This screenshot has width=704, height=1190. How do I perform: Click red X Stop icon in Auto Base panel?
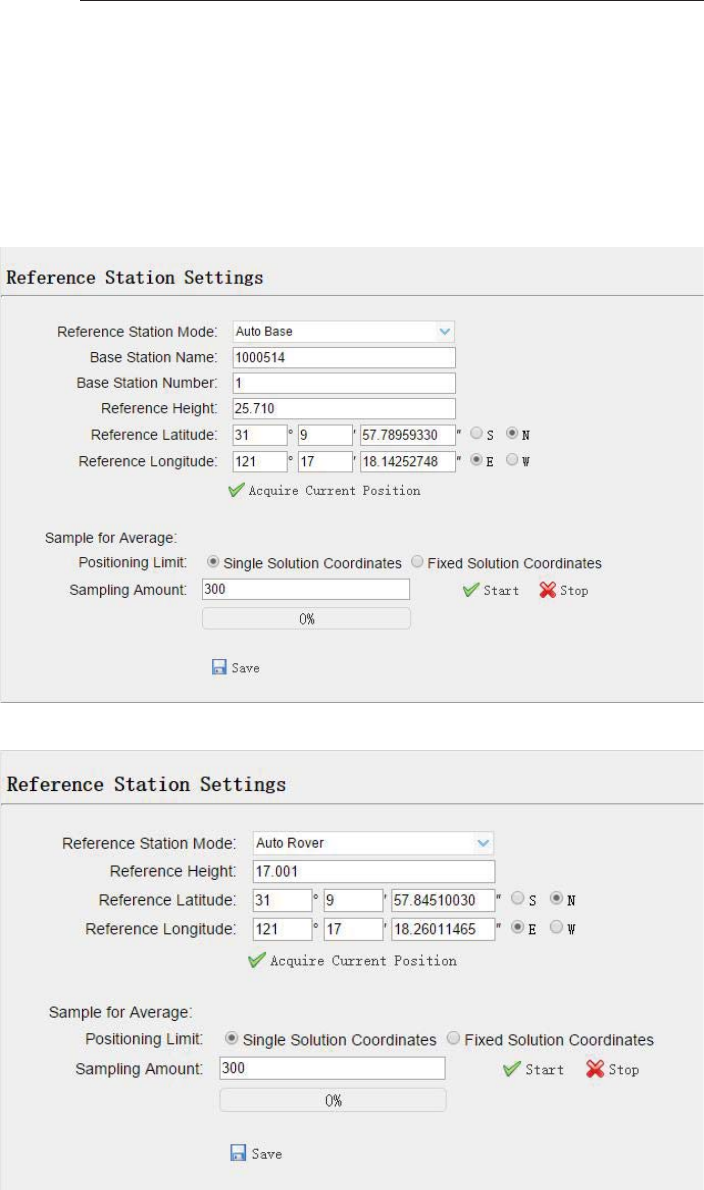pos(547,590)
